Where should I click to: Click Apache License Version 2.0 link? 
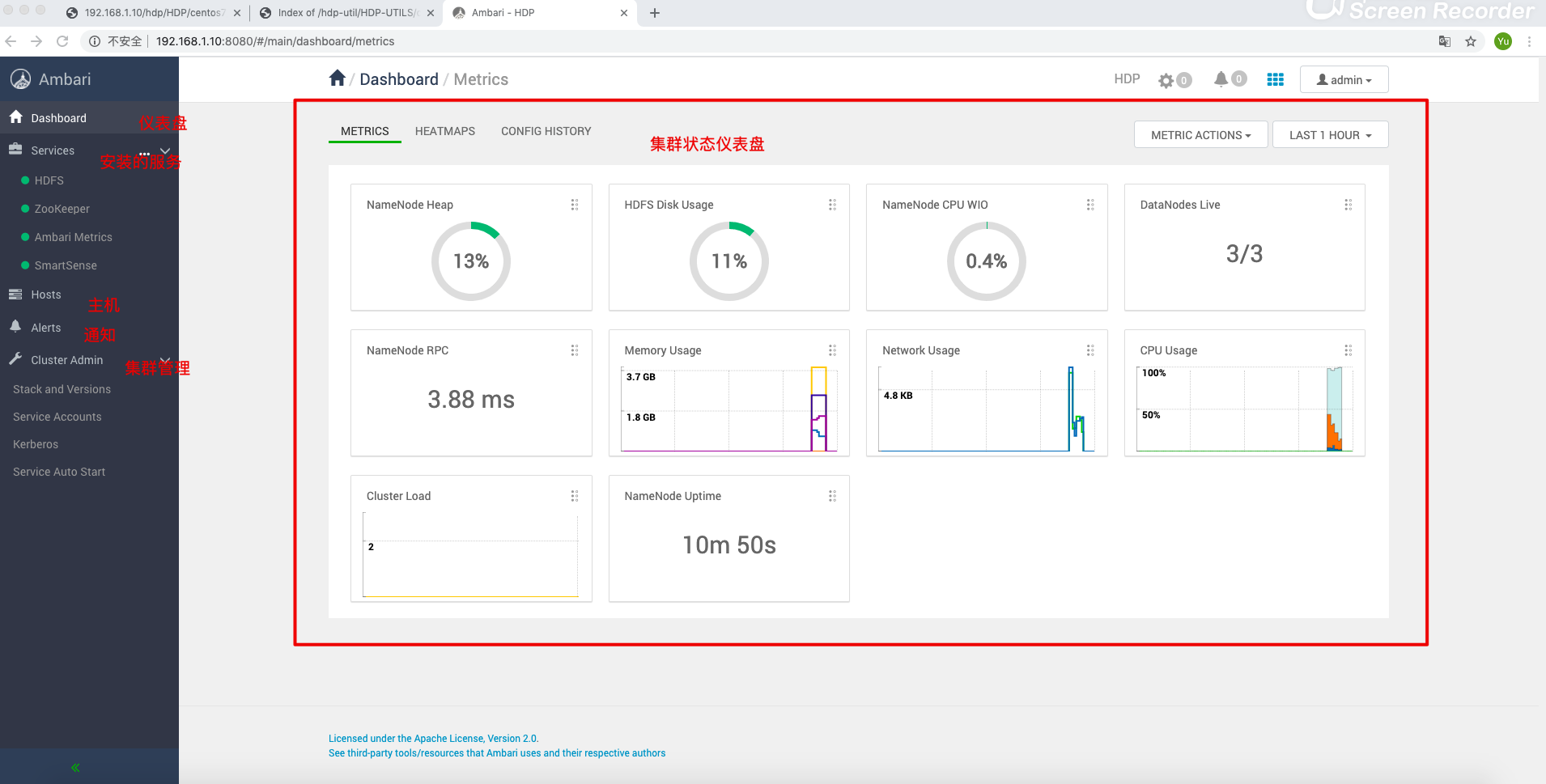coord(433,739)
